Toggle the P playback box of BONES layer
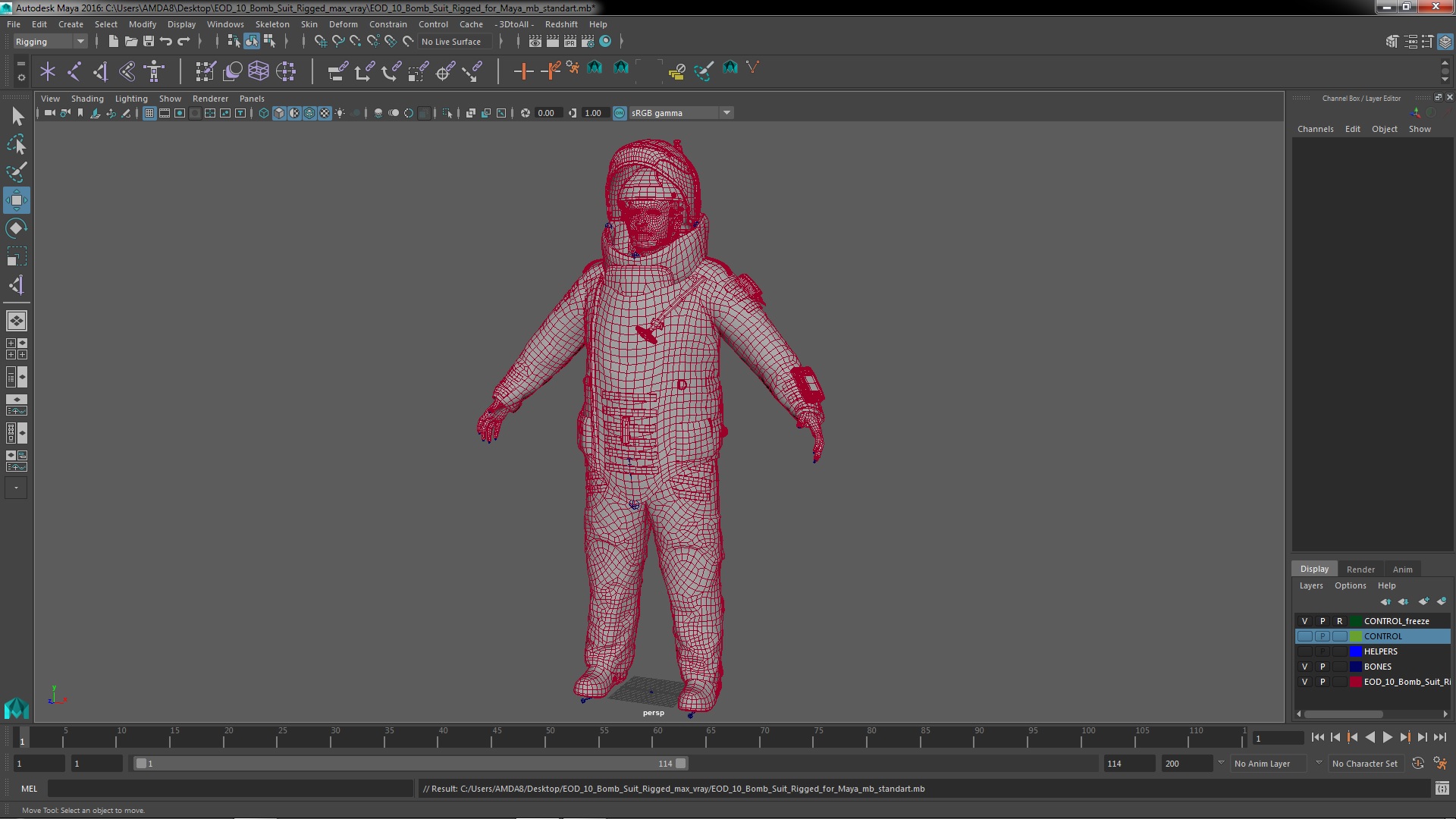Viewport: 1456px width, 819px height. click(1323, 667)
